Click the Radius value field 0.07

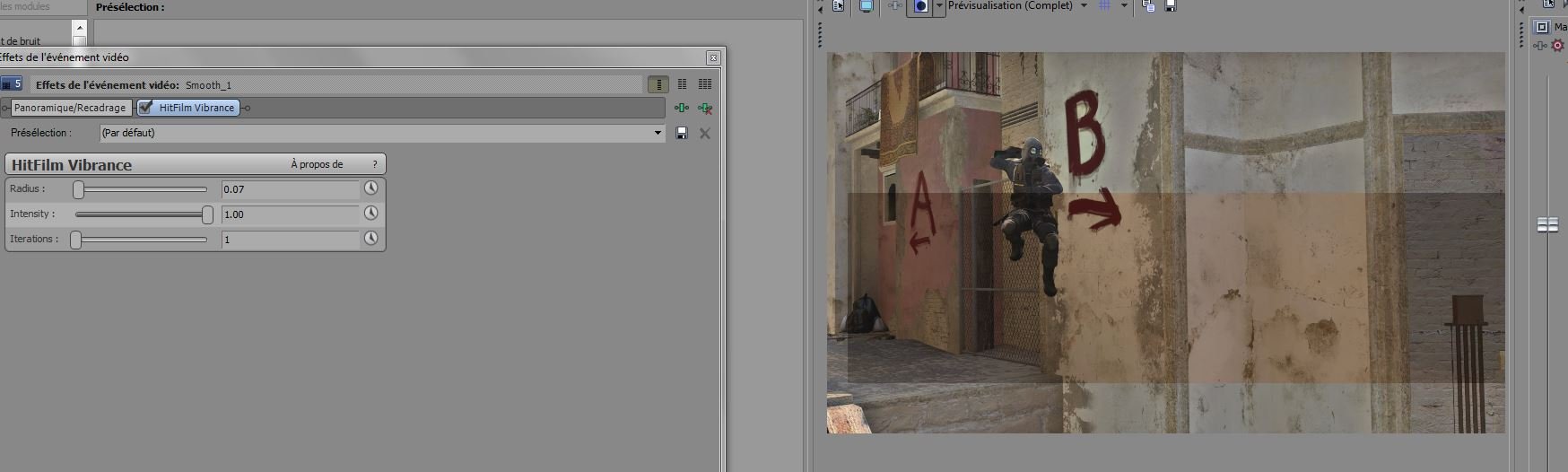(291, 189)
